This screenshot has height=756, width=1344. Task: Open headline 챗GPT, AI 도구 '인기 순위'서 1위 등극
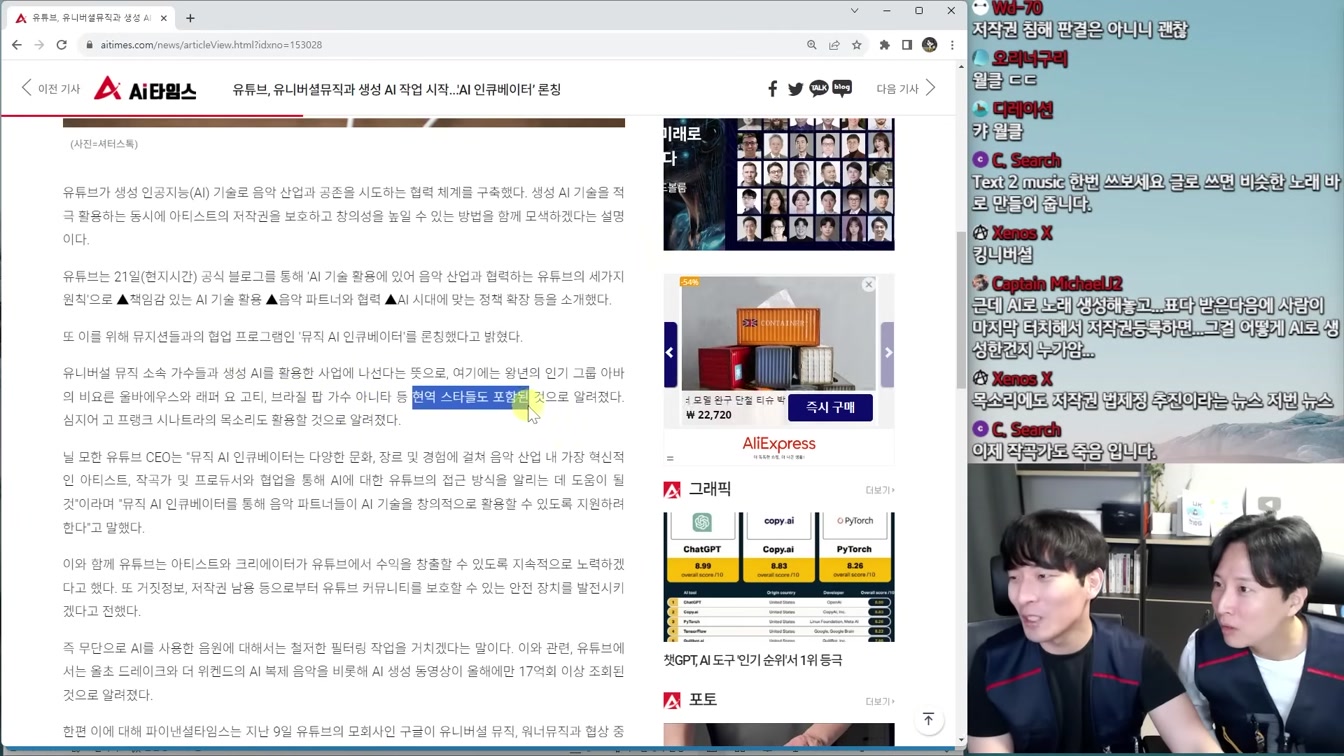[x=753, y=660]
